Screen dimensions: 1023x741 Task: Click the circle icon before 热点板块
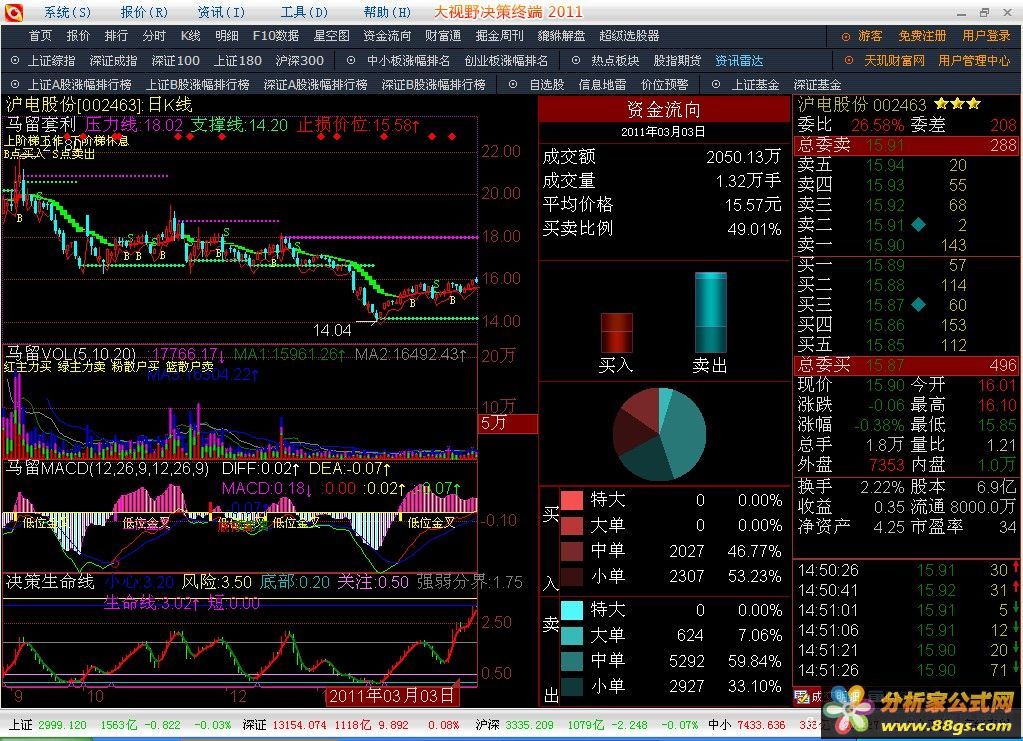(575, 61)
